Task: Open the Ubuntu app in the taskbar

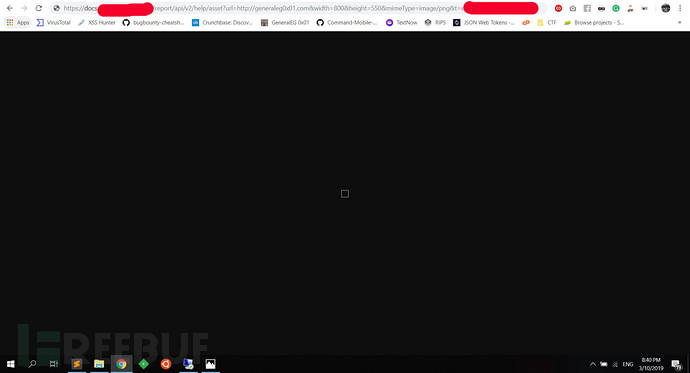Action: tap(166, 364)
